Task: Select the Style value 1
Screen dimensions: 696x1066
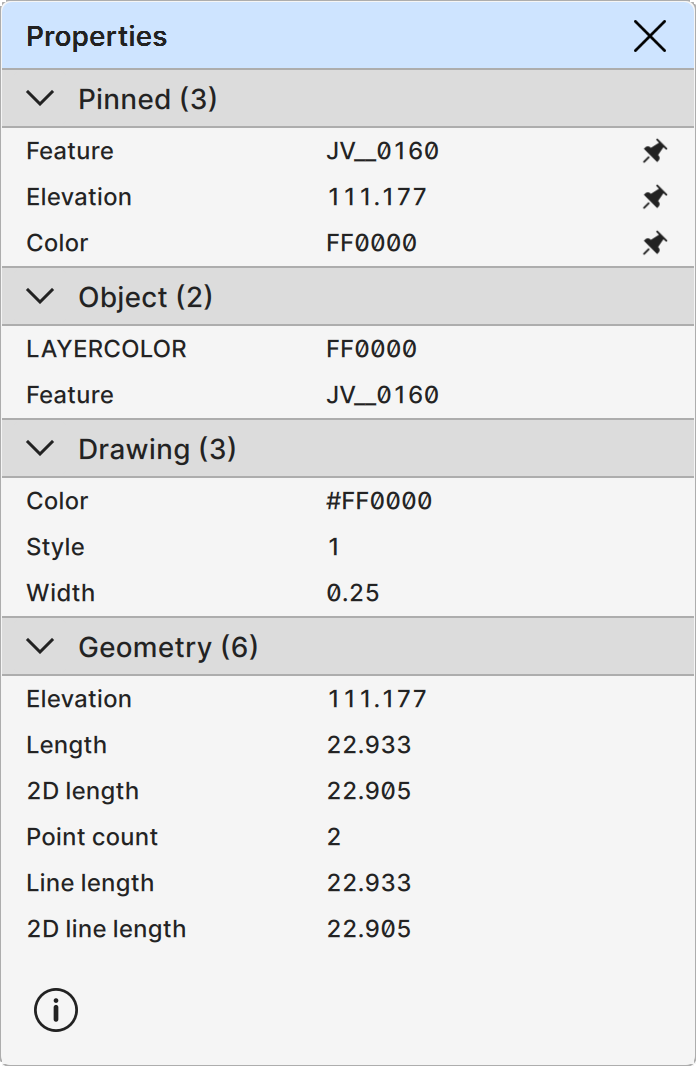Action: click(x=334, y=547)
